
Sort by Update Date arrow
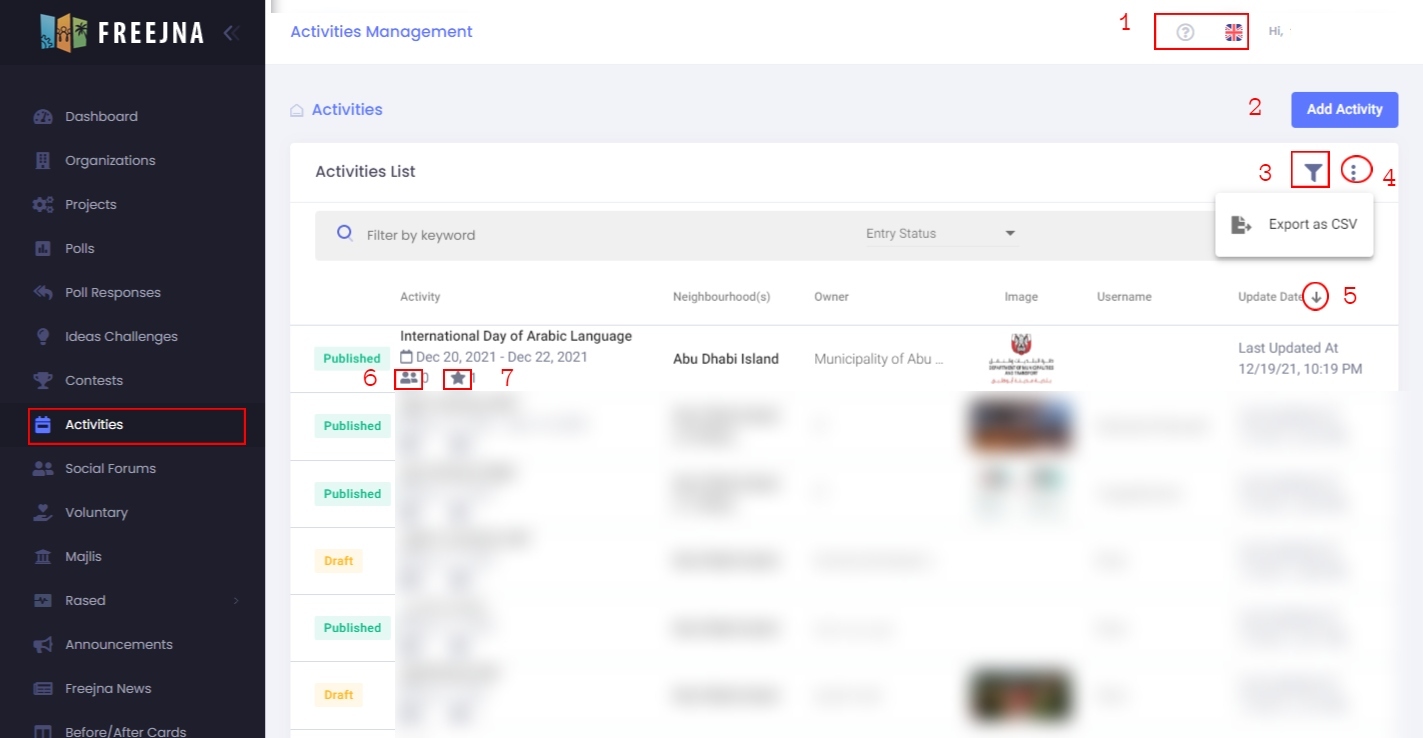pyautogui.click(x=1316, y=297)
